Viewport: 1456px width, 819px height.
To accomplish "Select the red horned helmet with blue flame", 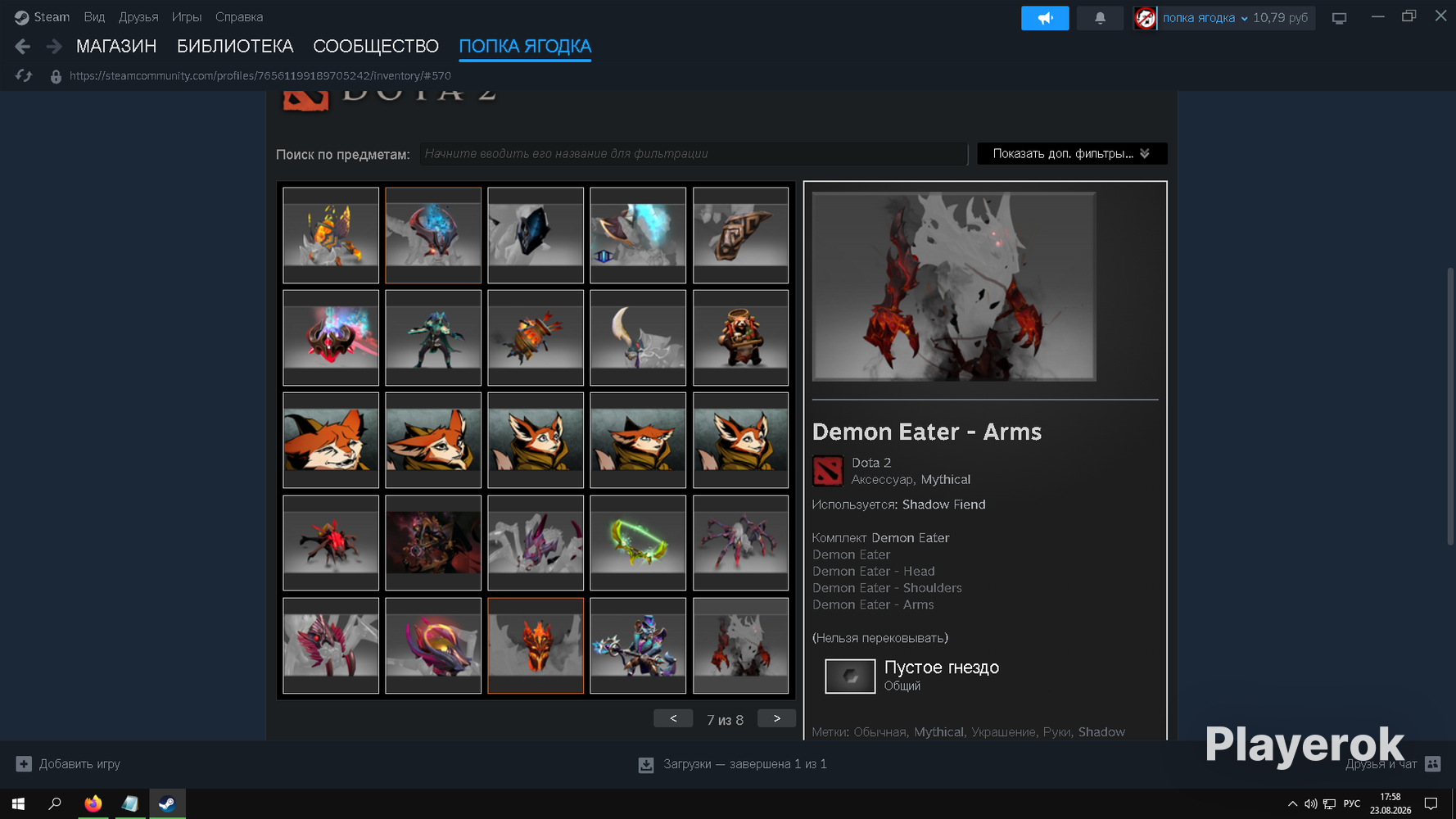I will click(x=331, y=338).
